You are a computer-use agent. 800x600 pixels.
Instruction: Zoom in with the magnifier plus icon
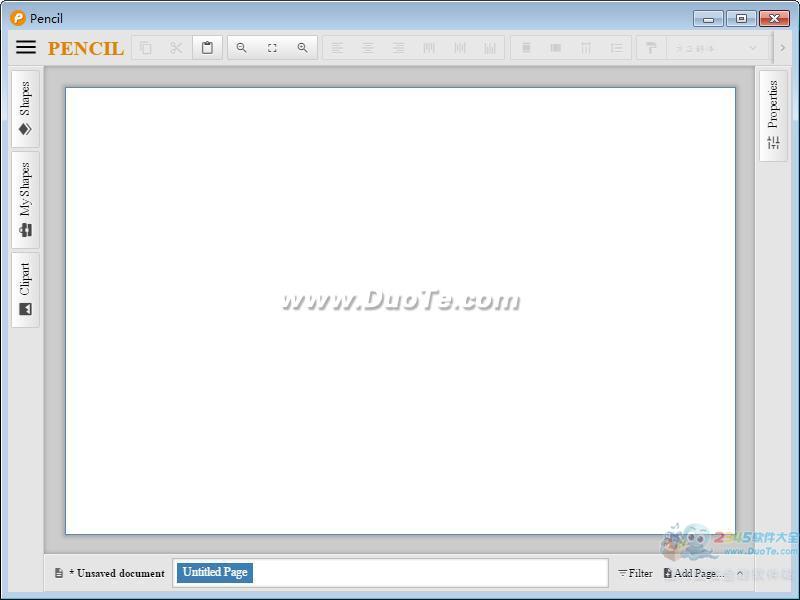[303, 48]
